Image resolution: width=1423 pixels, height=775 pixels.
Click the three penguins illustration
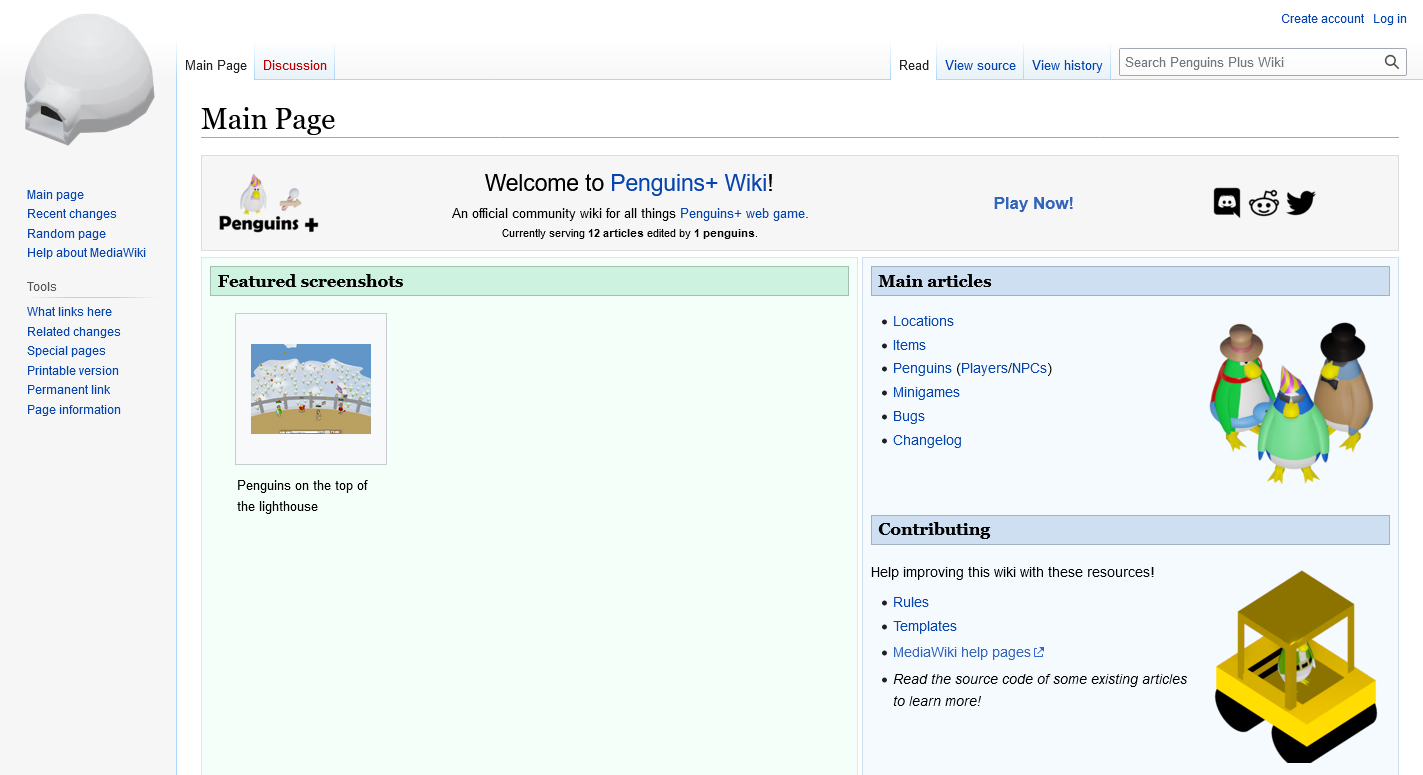point(1290,402)
